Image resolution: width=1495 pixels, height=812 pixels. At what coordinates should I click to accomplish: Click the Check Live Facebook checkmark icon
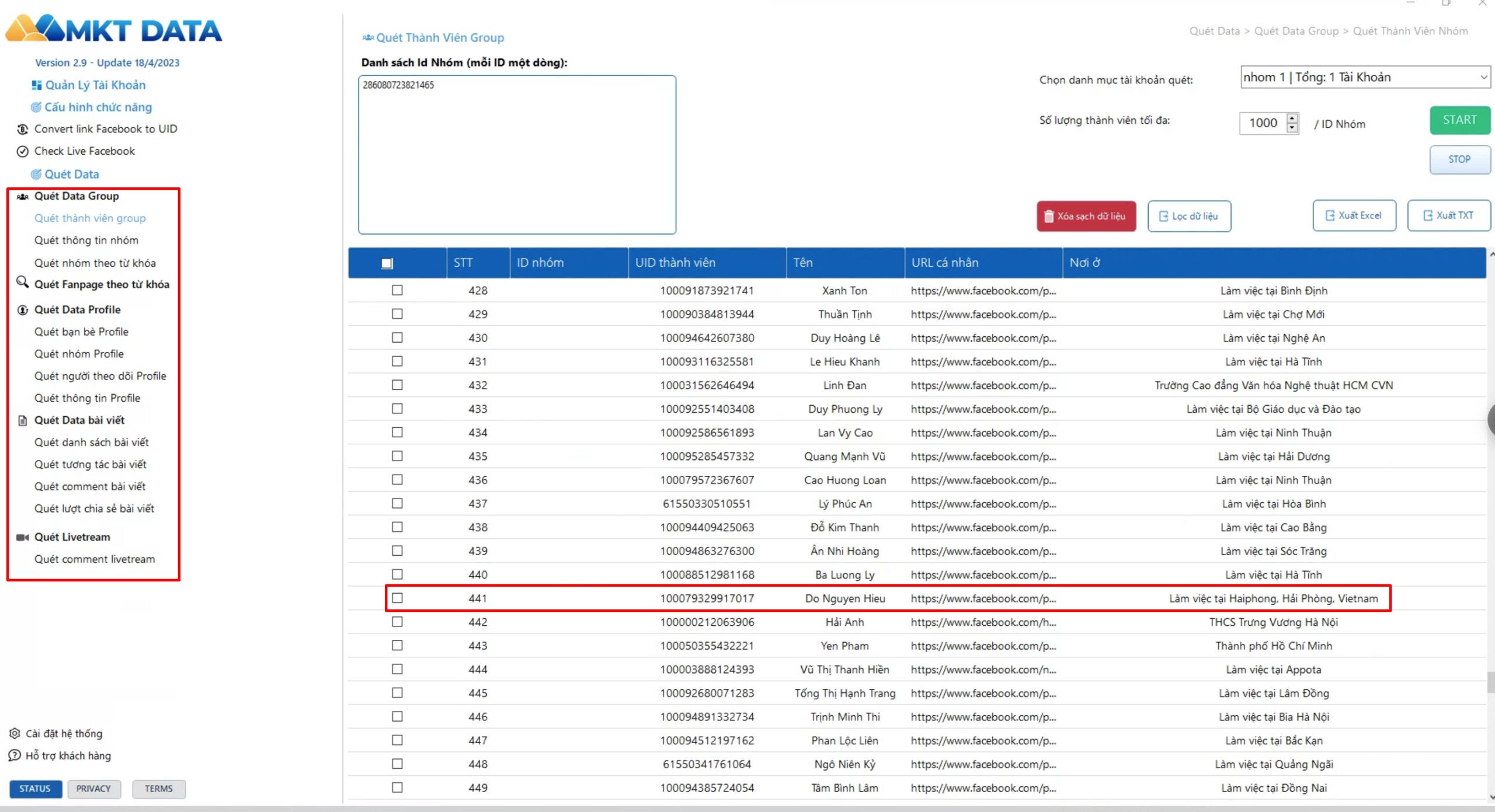(22, 151)
